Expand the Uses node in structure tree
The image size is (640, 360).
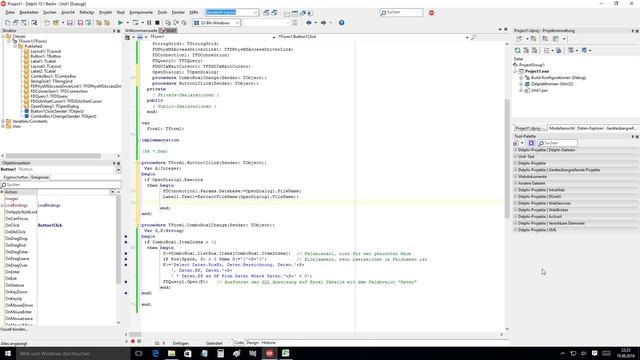(x=3, y=127)
